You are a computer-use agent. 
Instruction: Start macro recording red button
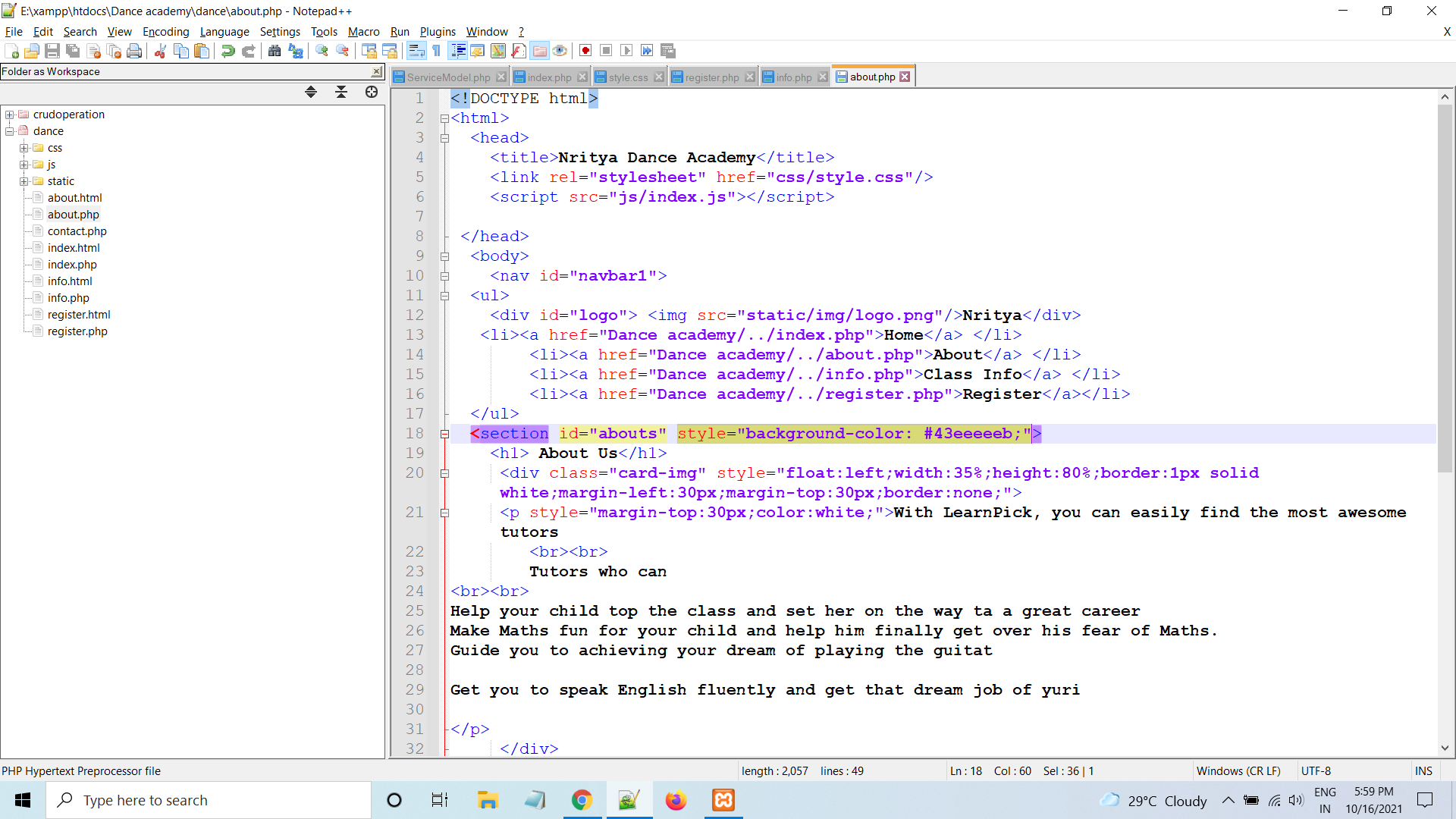pyautogui.click(x=585, y=51)
